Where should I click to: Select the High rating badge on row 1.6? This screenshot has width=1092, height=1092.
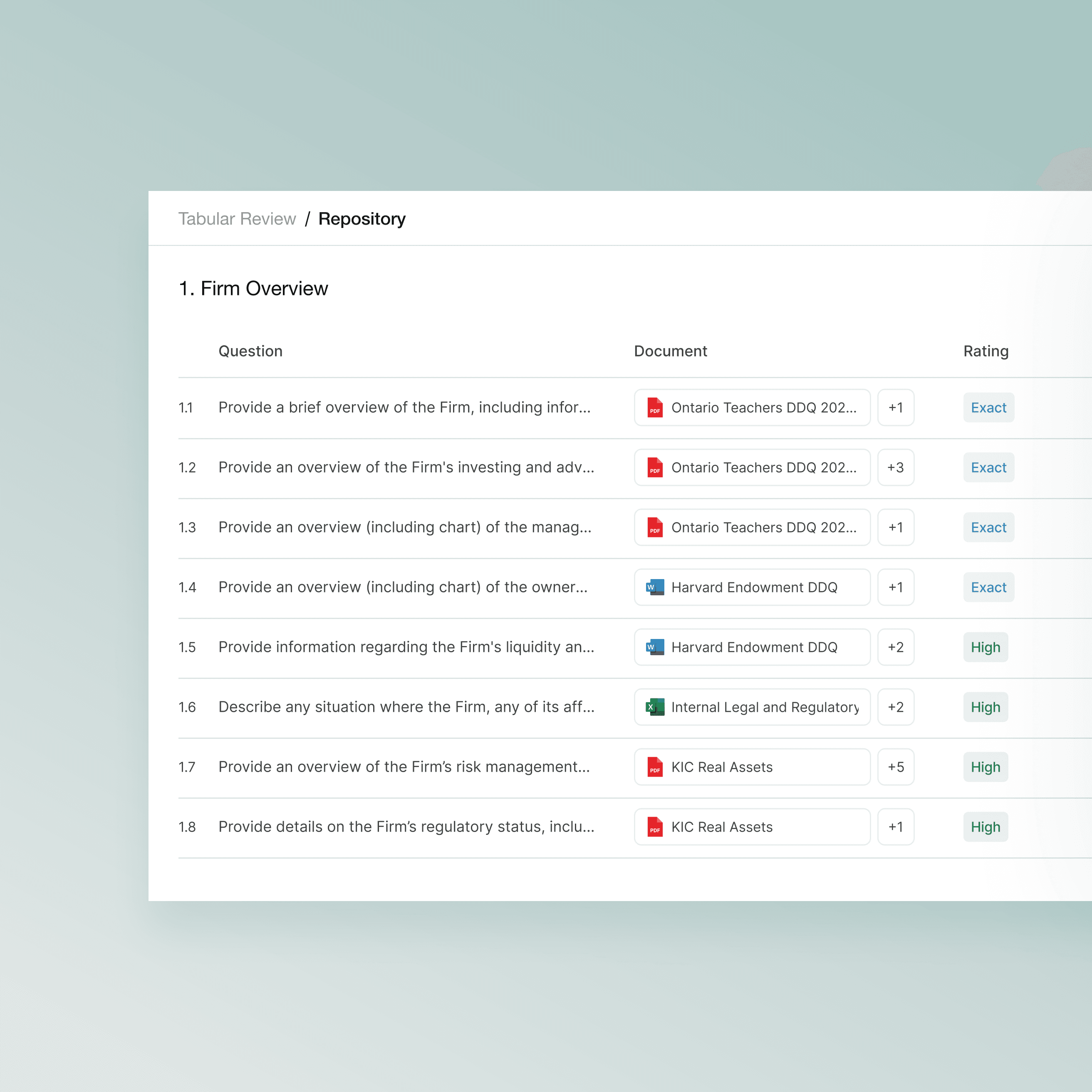[x=986, y=707]
